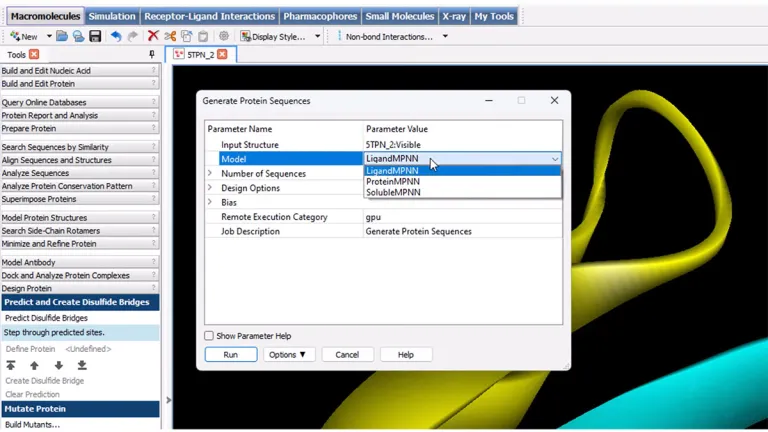Open the New button dropdown arrow
Screen dimensions: 768x432
[x=49, y=36]
